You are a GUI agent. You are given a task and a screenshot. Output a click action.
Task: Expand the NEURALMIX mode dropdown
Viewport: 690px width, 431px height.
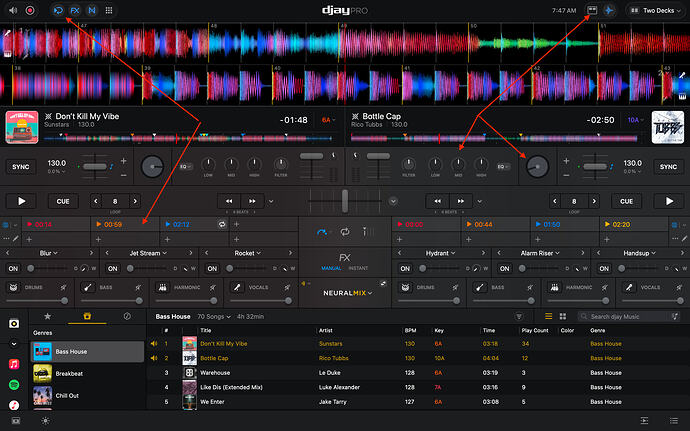coord(348,293)
